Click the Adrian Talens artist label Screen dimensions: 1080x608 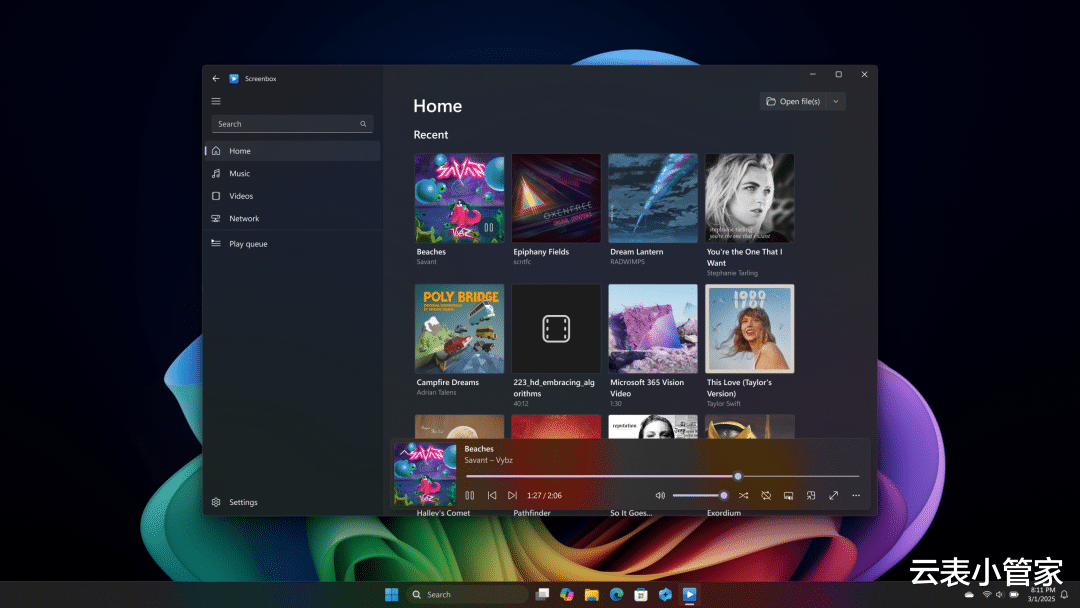point(436,392)
